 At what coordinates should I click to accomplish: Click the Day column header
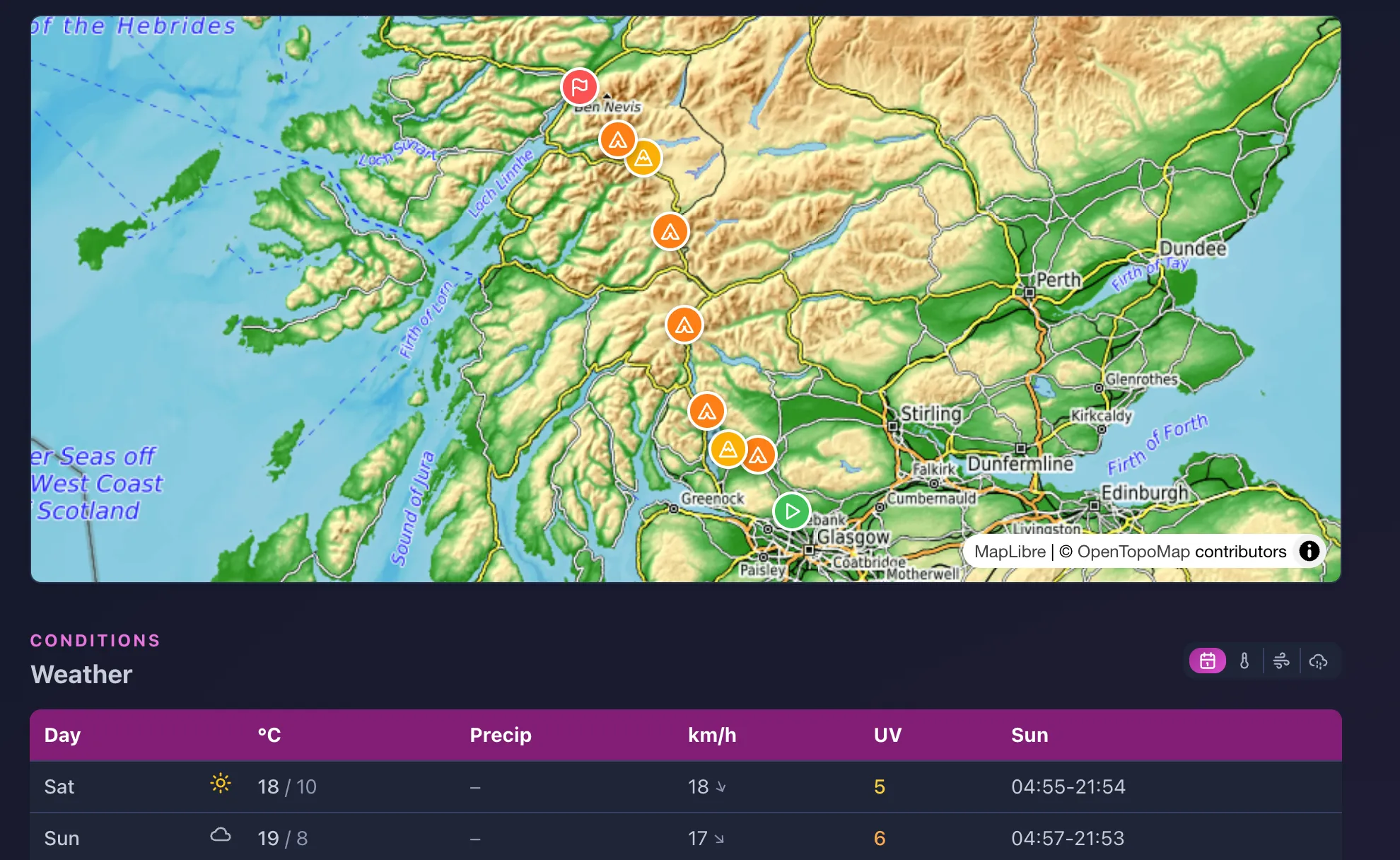(62, 735)
